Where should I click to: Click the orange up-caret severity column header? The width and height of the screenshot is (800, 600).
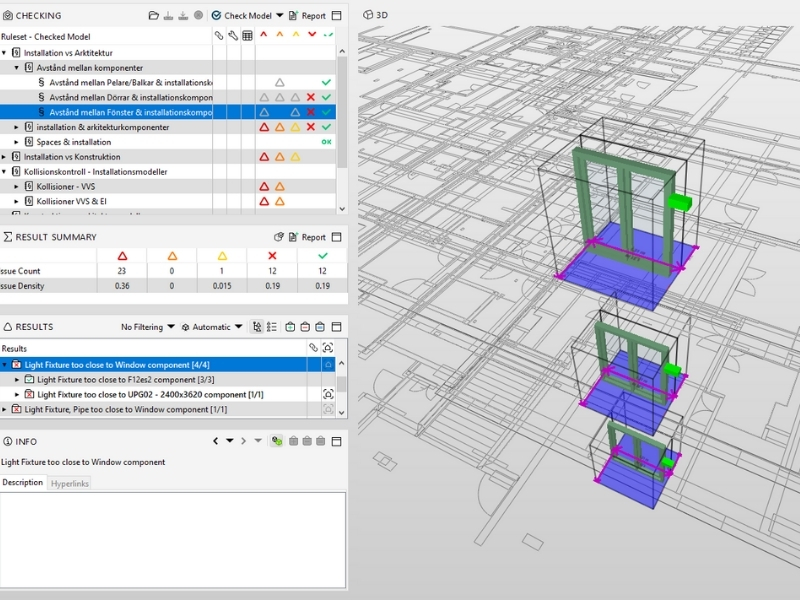(280, 35)
